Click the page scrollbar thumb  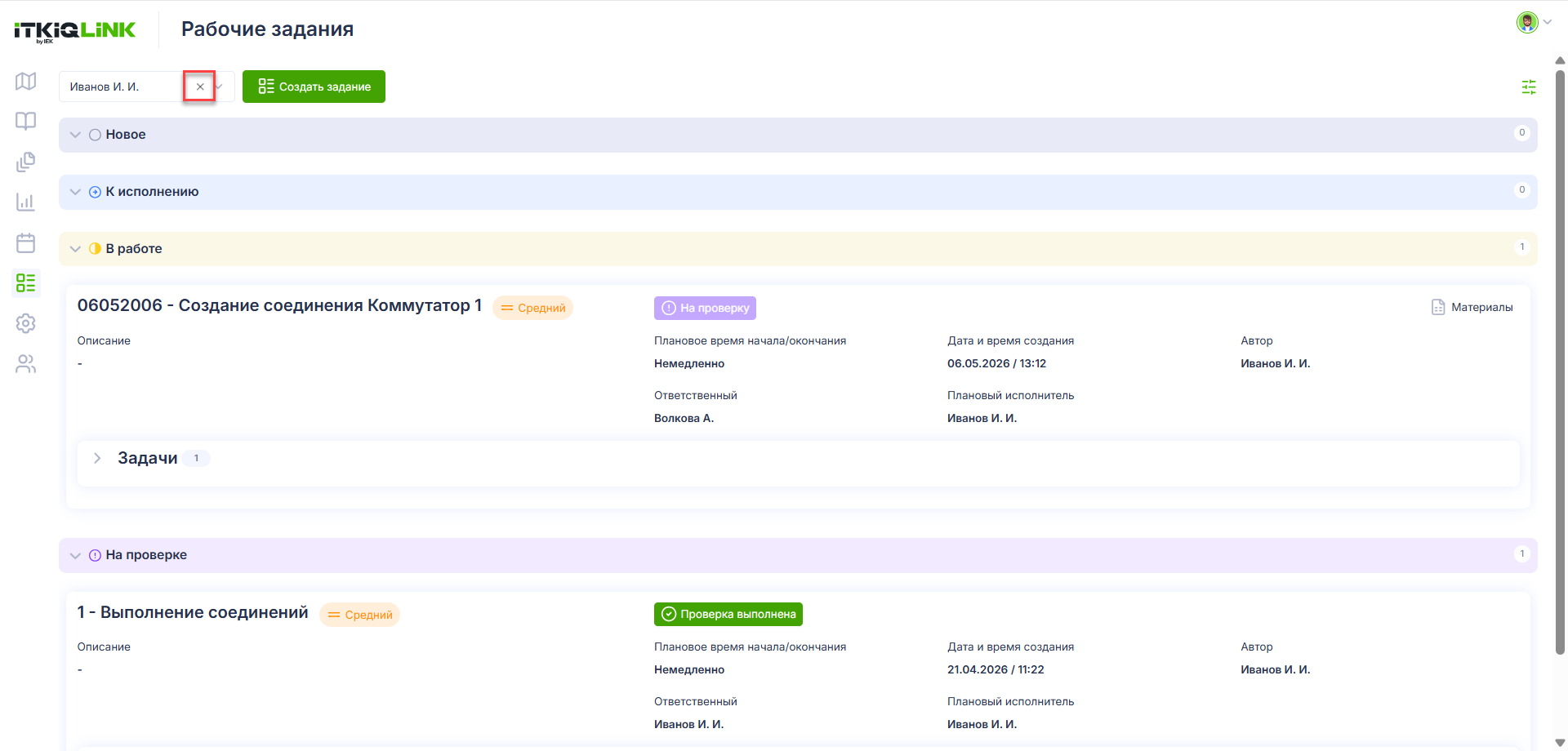tap(1560, 362)
